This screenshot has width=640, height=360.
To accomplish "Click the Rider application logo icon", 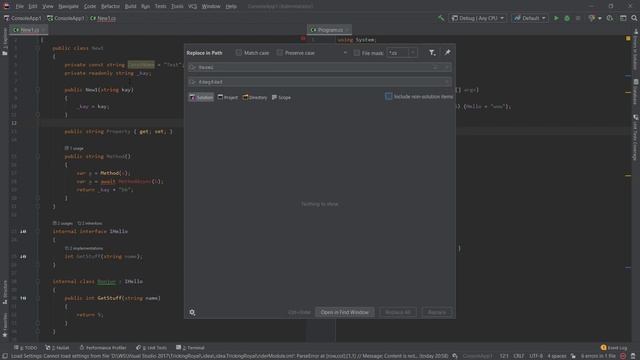I will tap(6, 6).
